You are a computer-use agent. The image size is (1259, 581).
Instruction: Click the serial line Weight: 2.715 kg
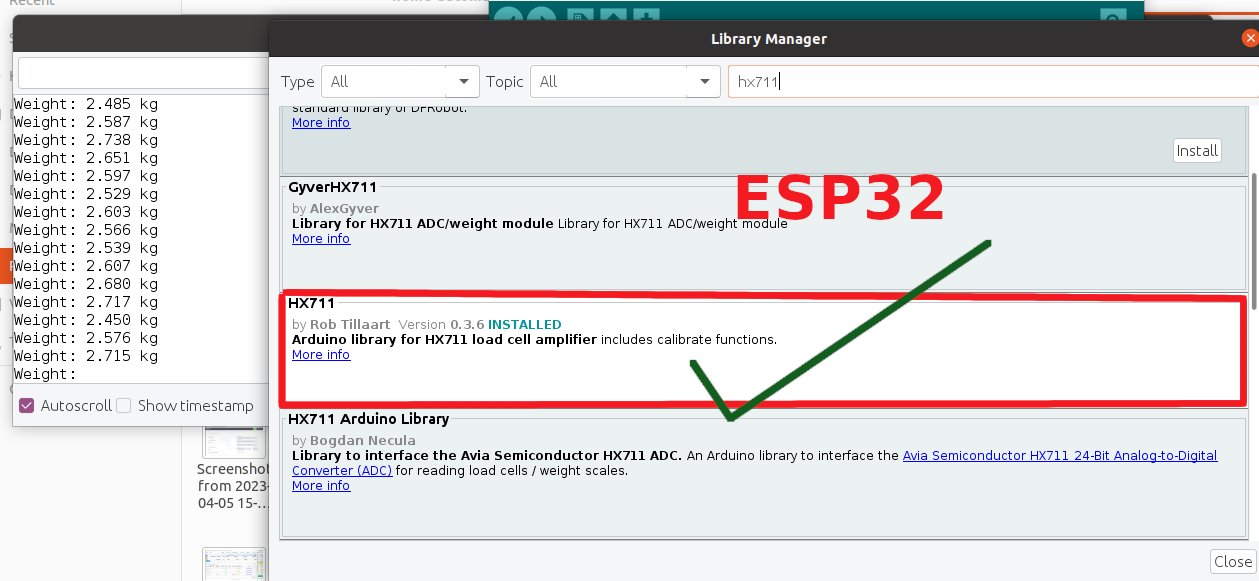[86, 355]
